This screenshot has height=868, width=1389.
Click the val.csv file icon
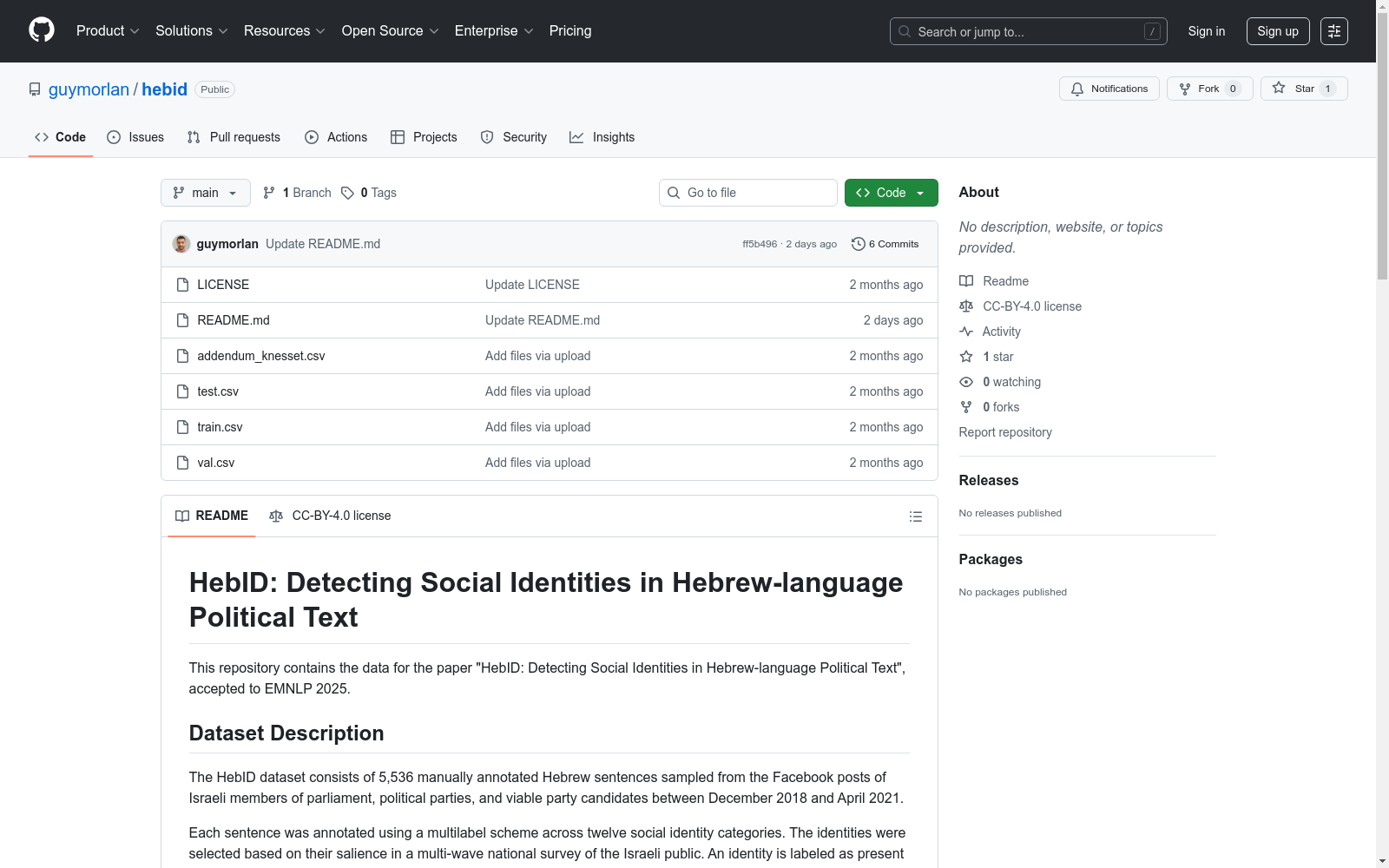(182, 463)
